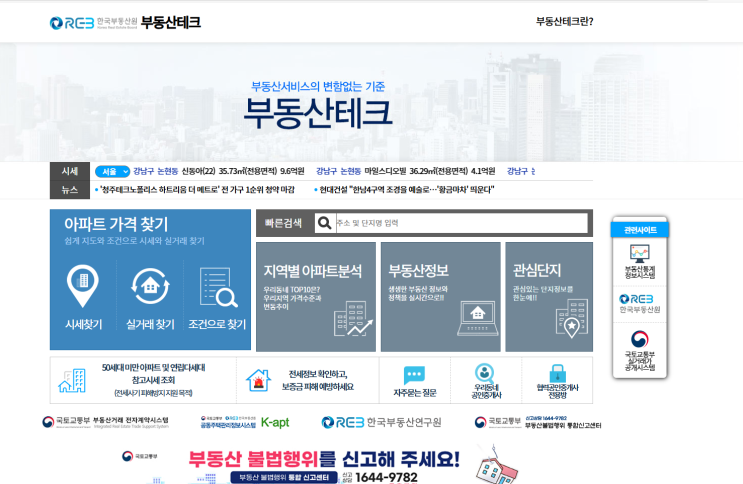
Task: Open 부동산통계 정보시스템 monitor icon
Action: 639,254
